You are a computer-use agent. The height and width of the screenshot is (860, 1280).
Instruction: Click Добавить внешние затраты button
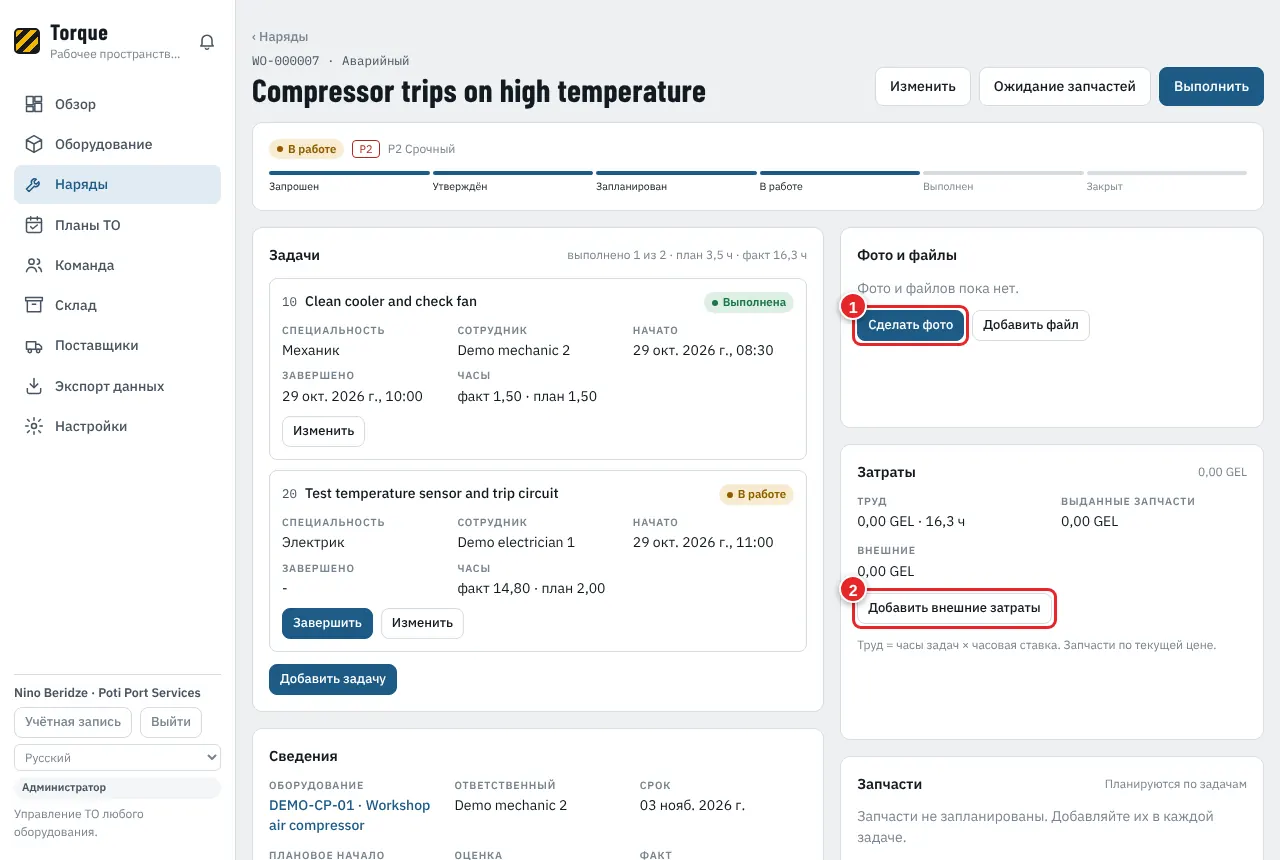[954, 608]
